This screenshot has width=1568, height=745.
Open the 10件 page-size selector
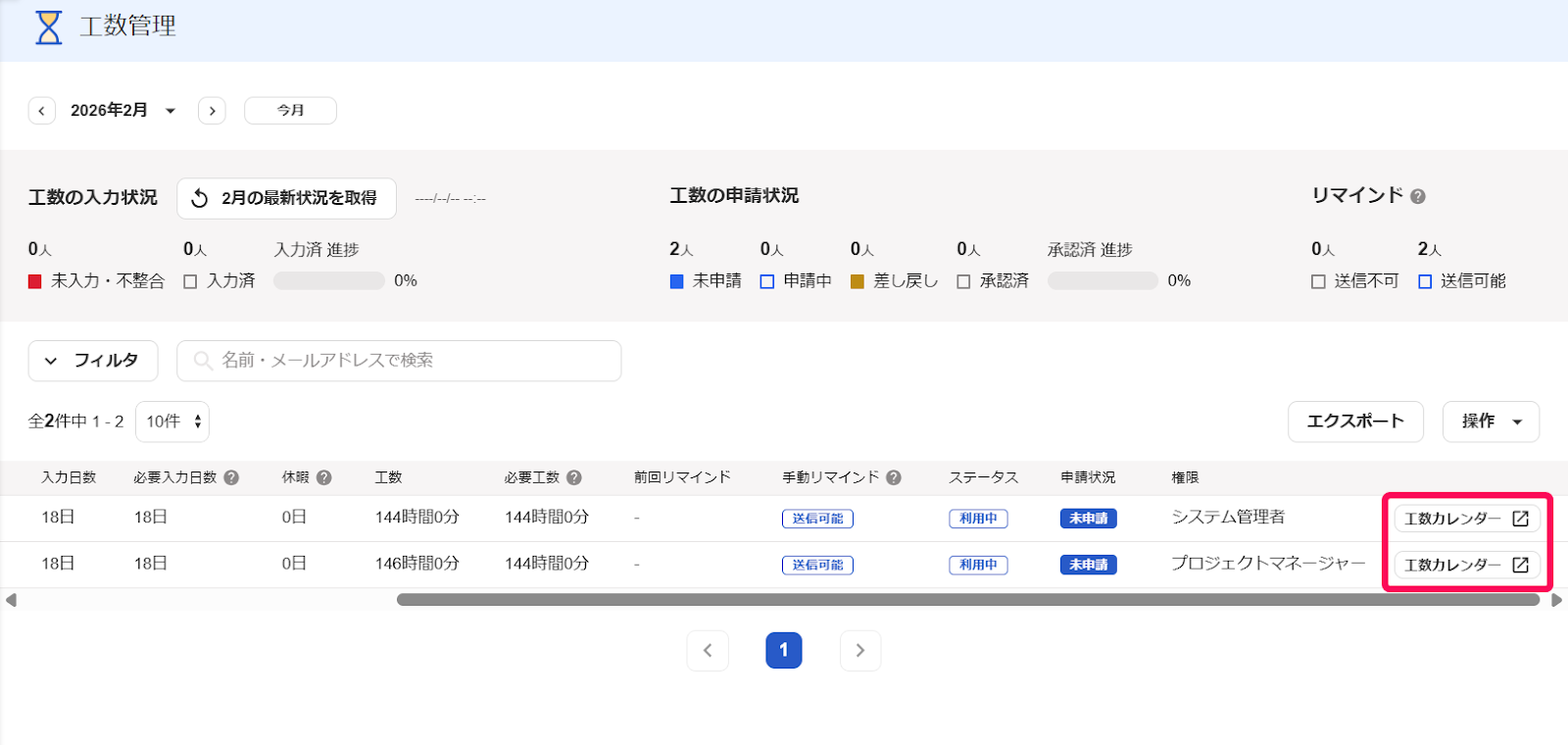tap(172, 422)
